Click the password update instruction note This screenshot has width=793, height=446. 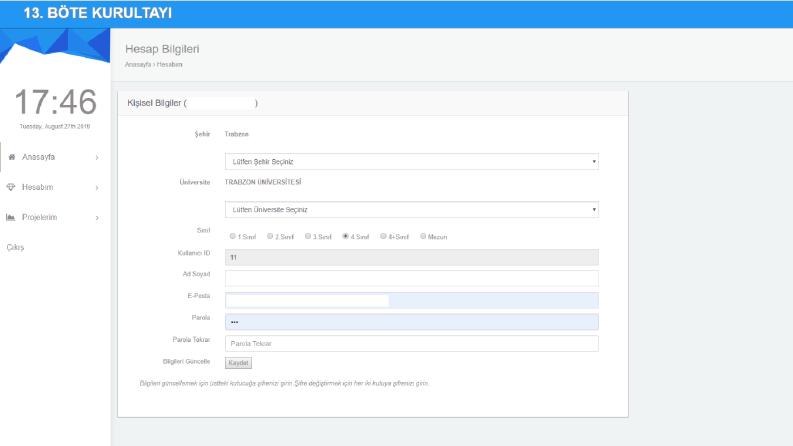[284, 383]
